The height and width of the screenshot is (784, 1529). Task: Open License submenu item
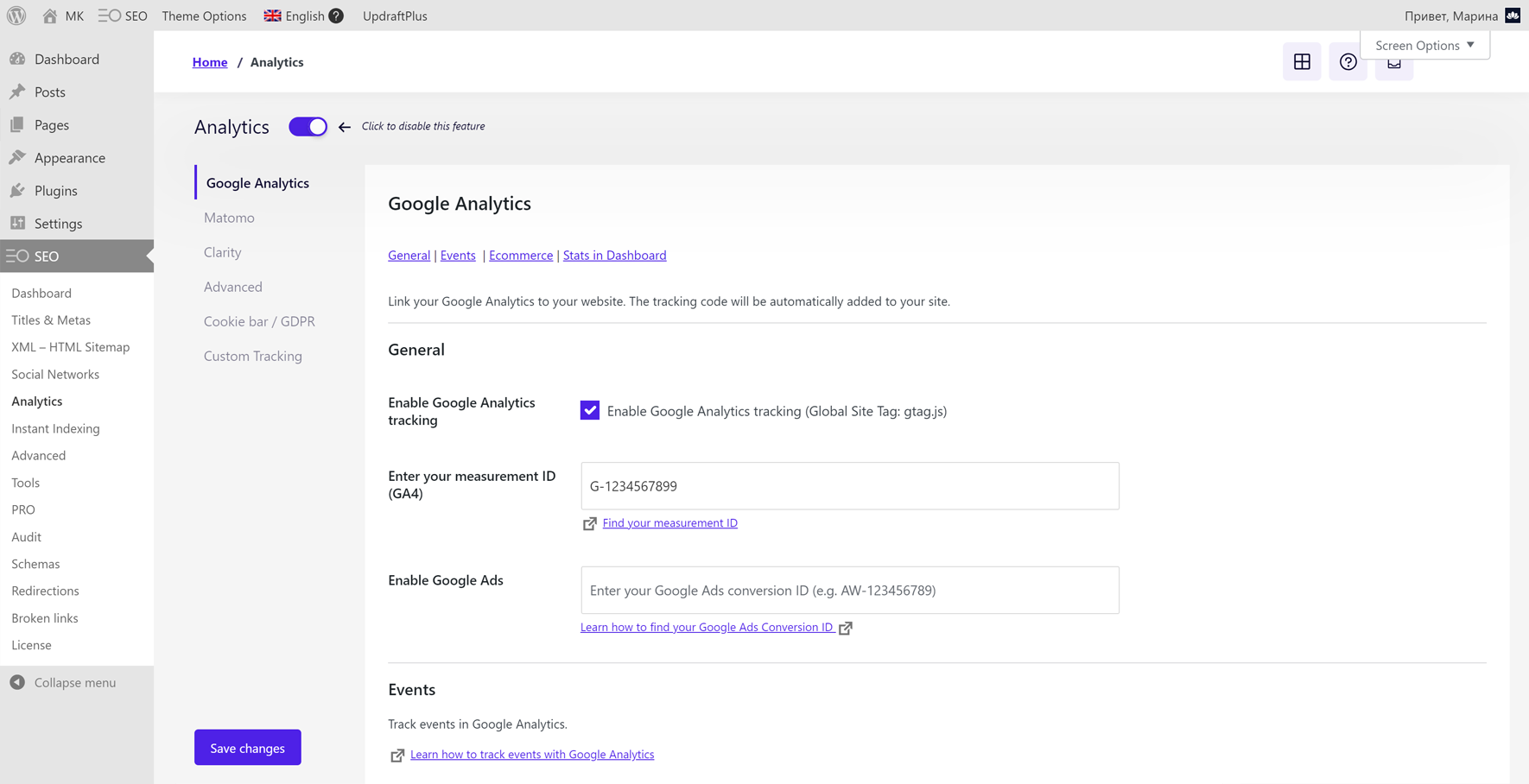coord(31,645)
